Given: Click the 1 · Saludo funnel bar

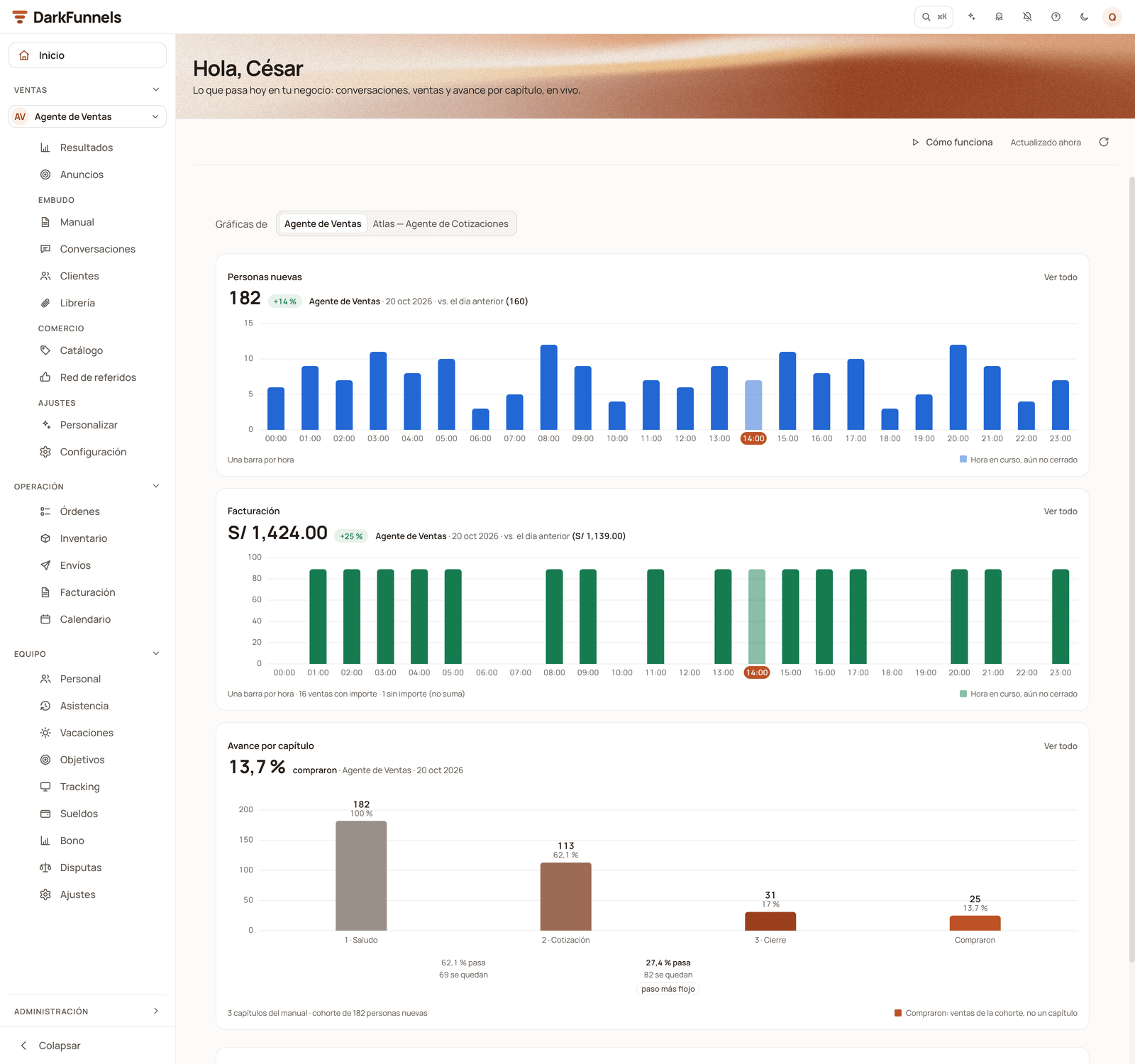Looking at the screenshot, I should 361,875.
